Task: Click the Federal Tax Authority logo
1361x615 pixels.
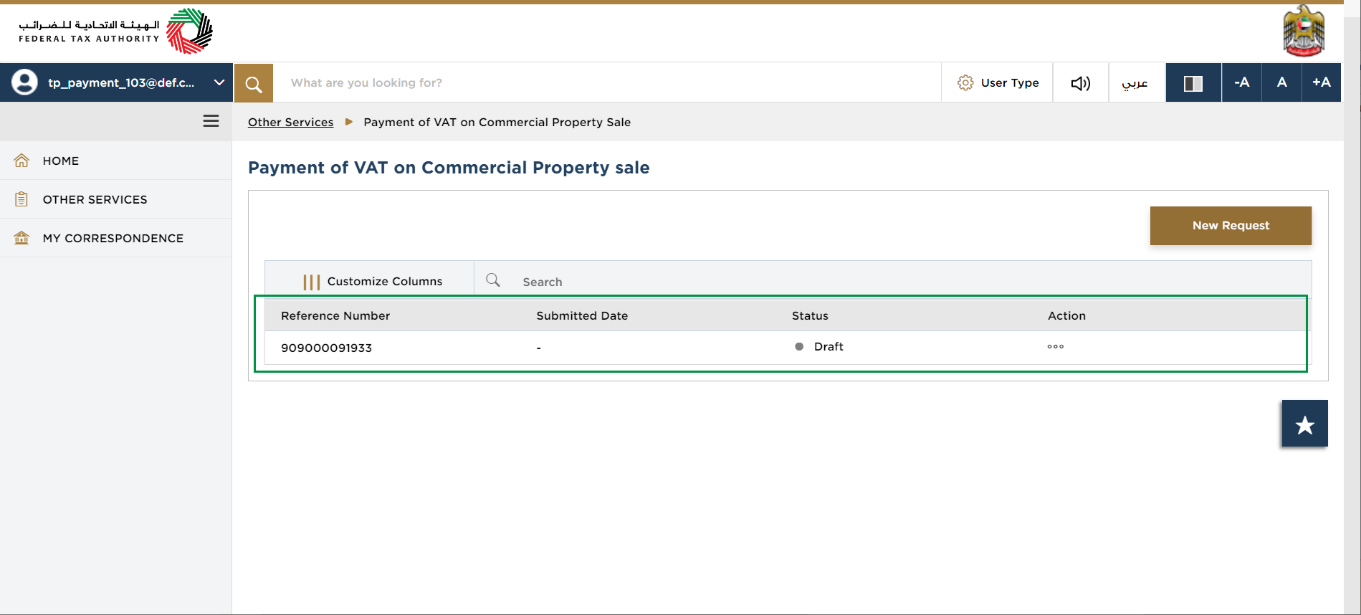Action: pyautogui.click(x=115, y=31)
